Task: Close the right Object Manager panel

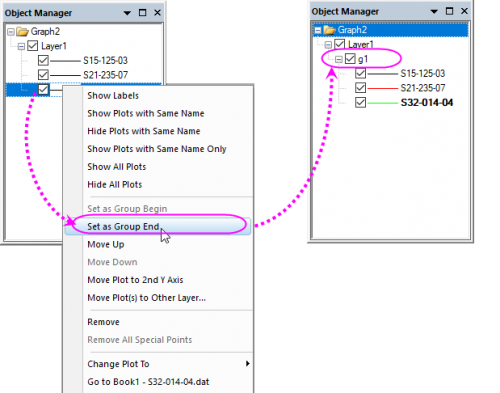Action: pos(464,11)
